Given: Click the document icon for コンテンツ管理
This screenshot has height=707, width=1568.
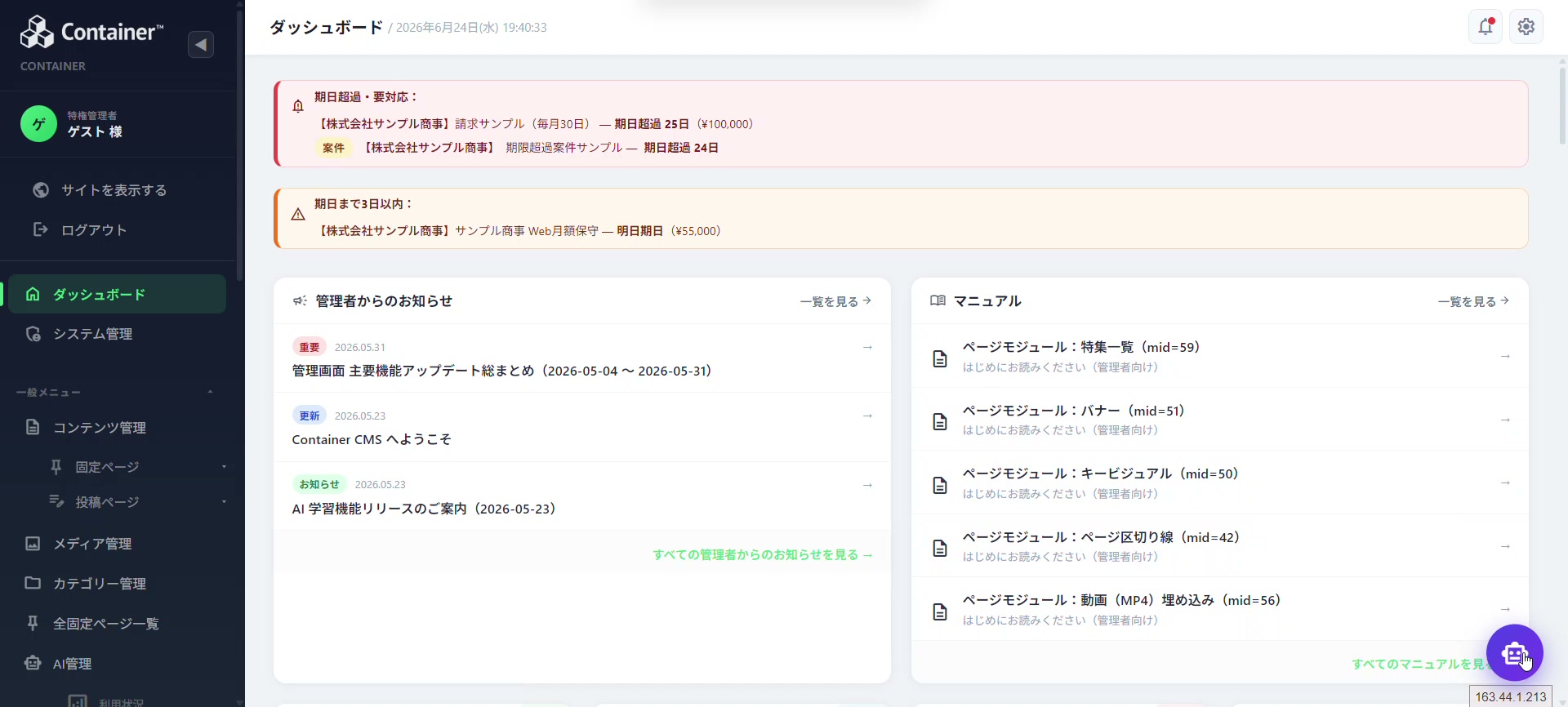Looking at the screenshot, I should (x=33, y=427).
